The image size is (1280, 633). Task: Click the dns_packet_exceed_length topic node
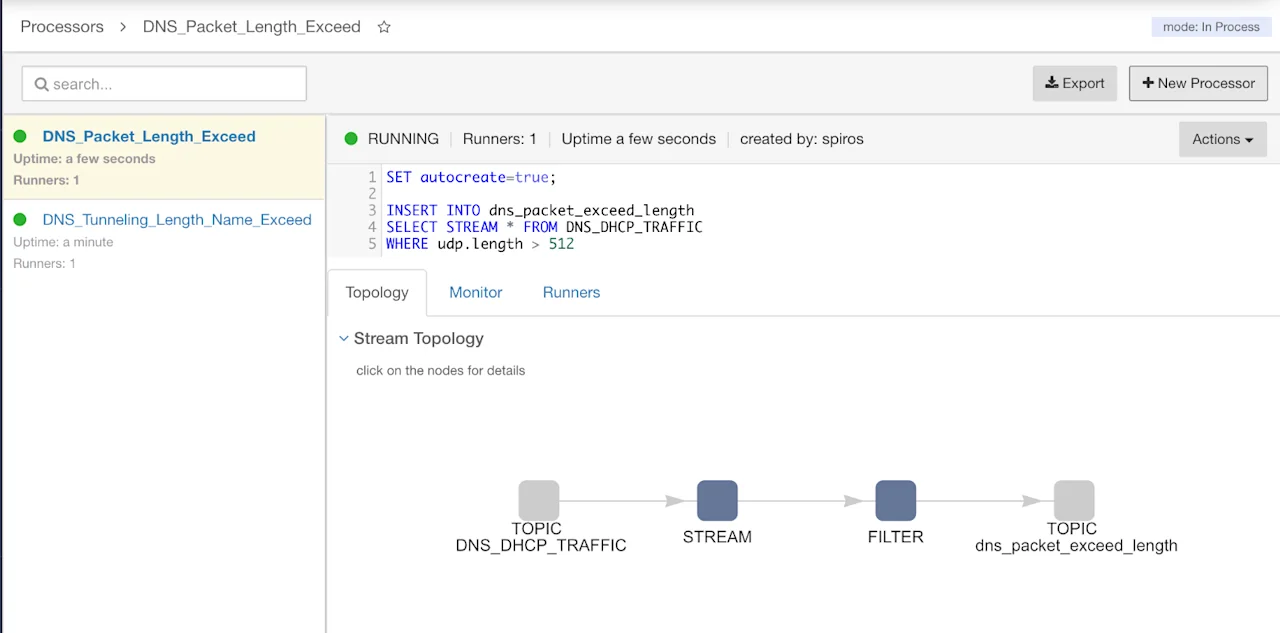pos(1074,500)
